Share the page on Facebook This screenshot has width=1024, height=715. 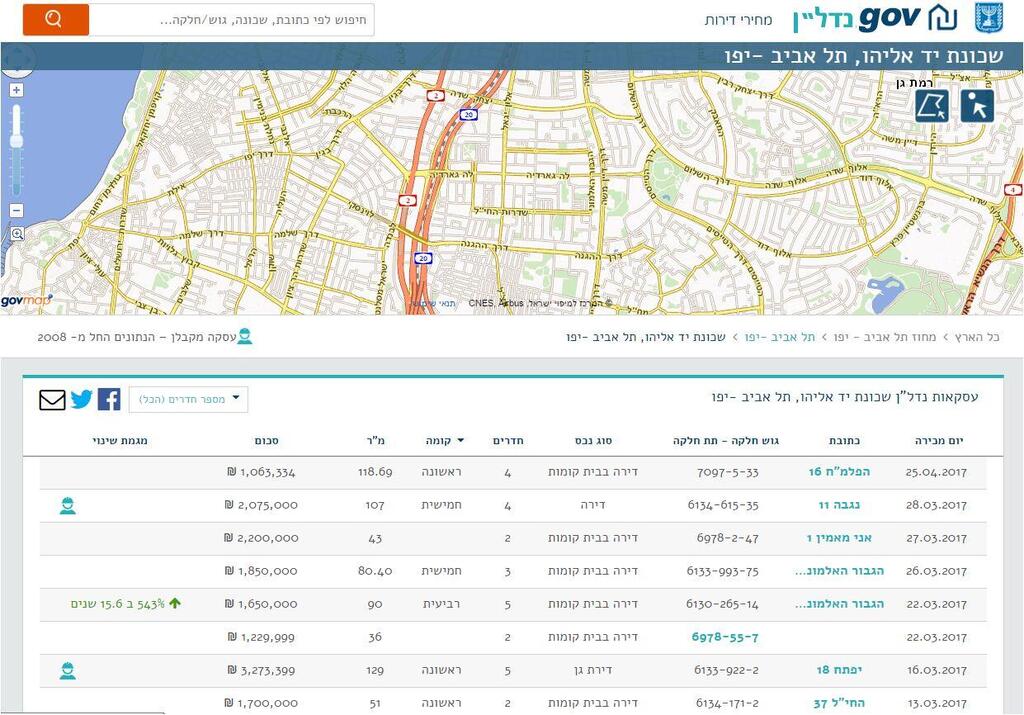[109, 400]
